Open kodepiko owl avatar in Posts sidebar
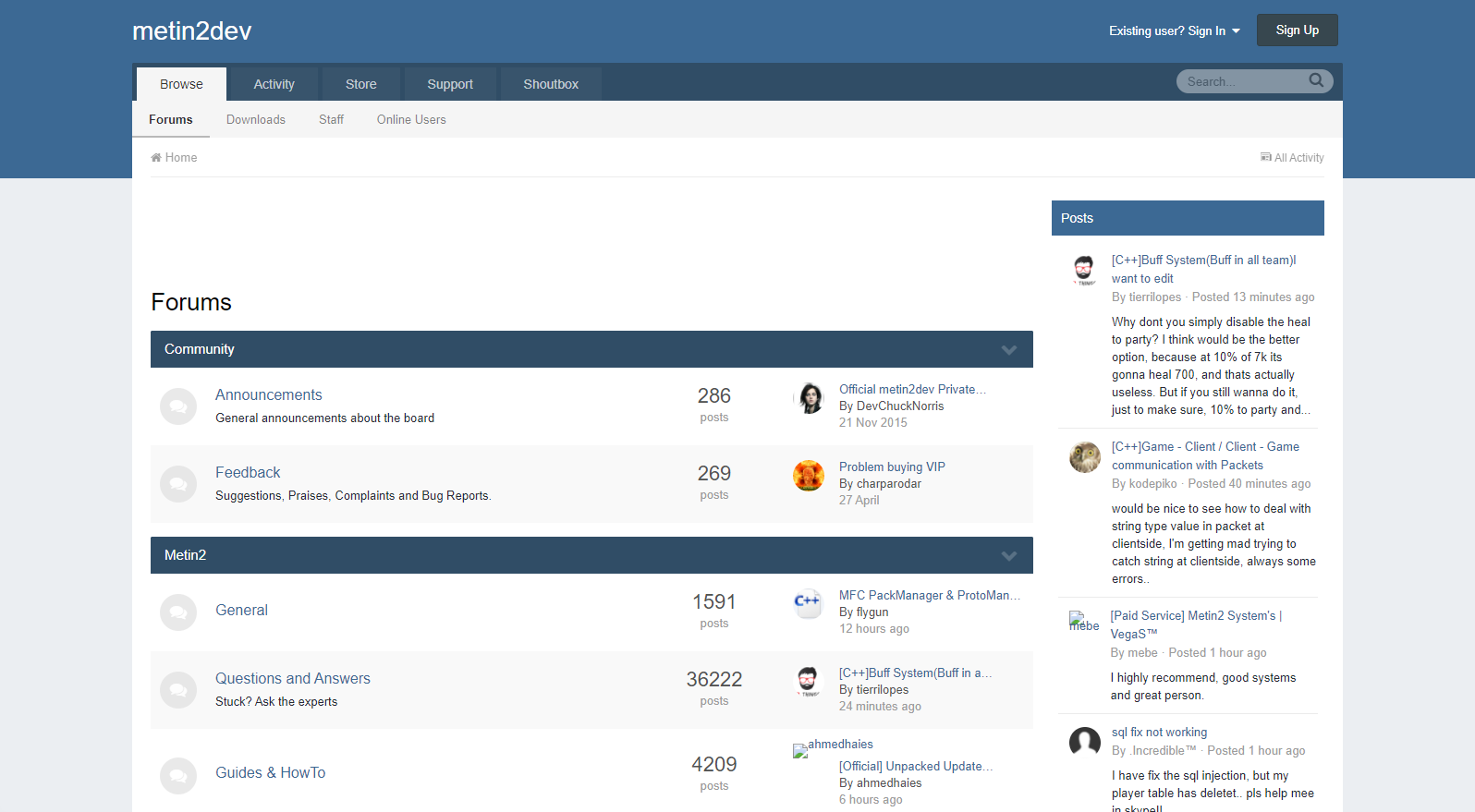The width and height of the screenshot is (1475, 812). pos(1085,456)
